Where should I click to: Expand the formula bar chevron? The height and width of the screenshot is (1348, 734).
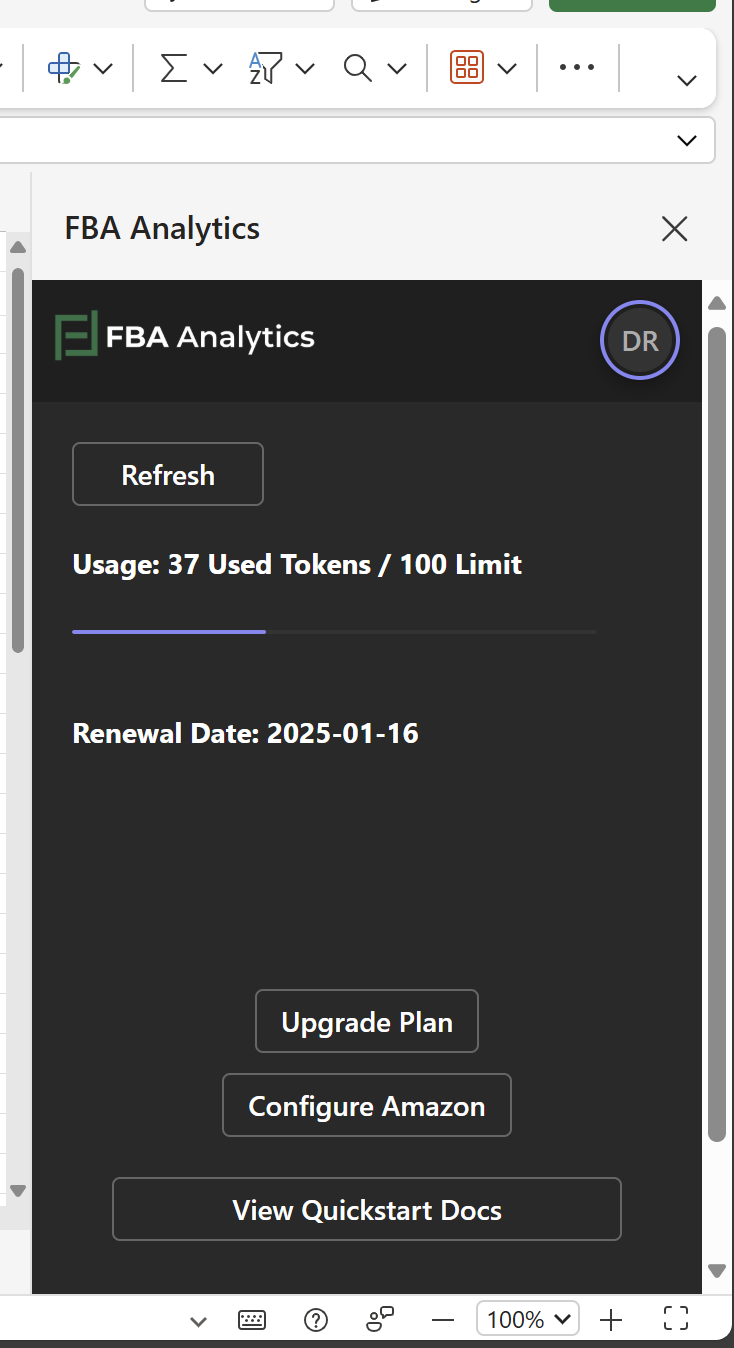coord(687,140)
